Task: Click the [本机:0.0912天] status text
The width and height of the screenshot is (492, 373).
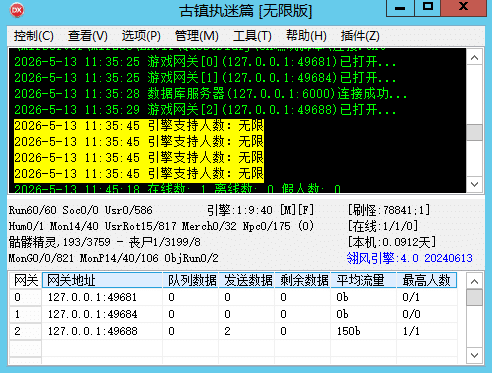Action: pos(392,242)
